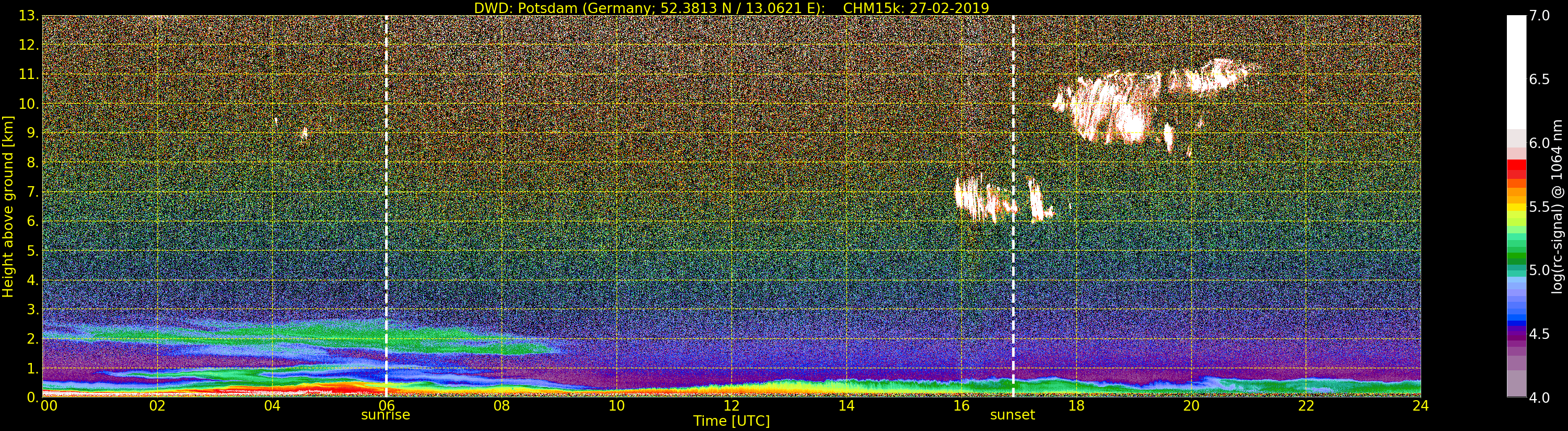1568x431 pixels.
Task: Click time axis tick label '14'
Action: click(846, 406)
